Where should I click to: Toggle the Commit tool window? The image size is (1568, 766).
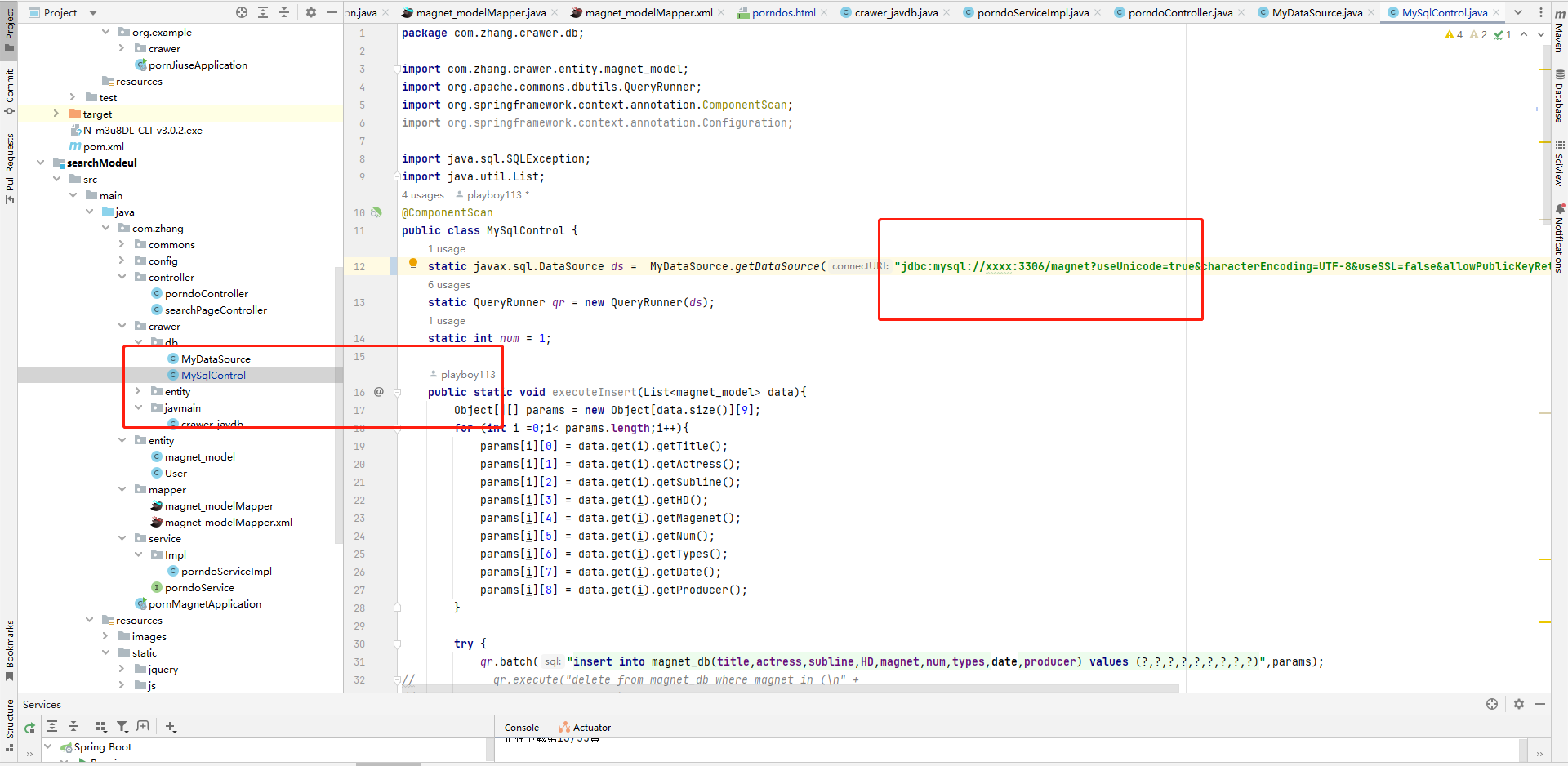(x=10, y=90)
